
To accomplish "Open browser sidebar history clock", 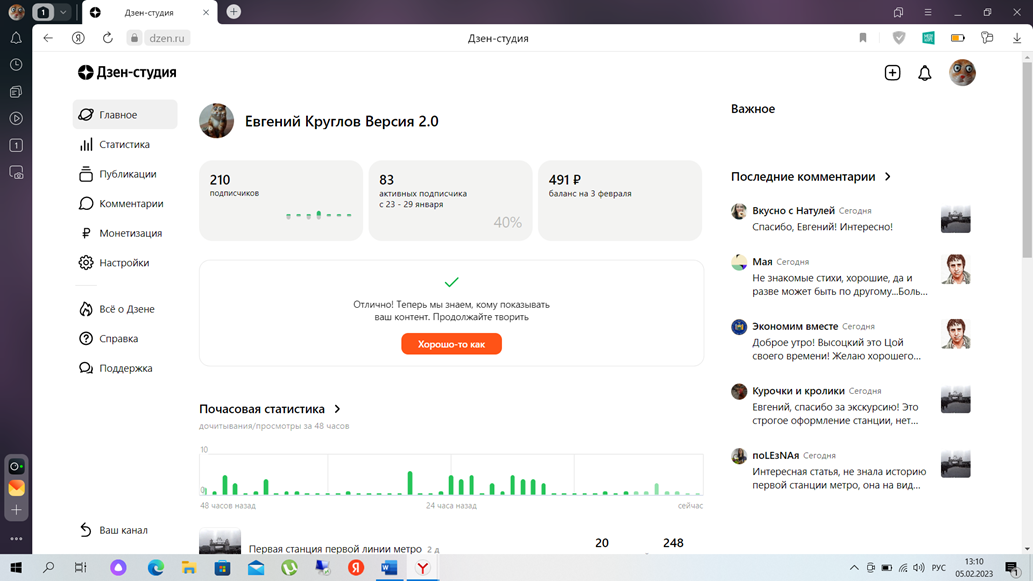I will [16, 65].
